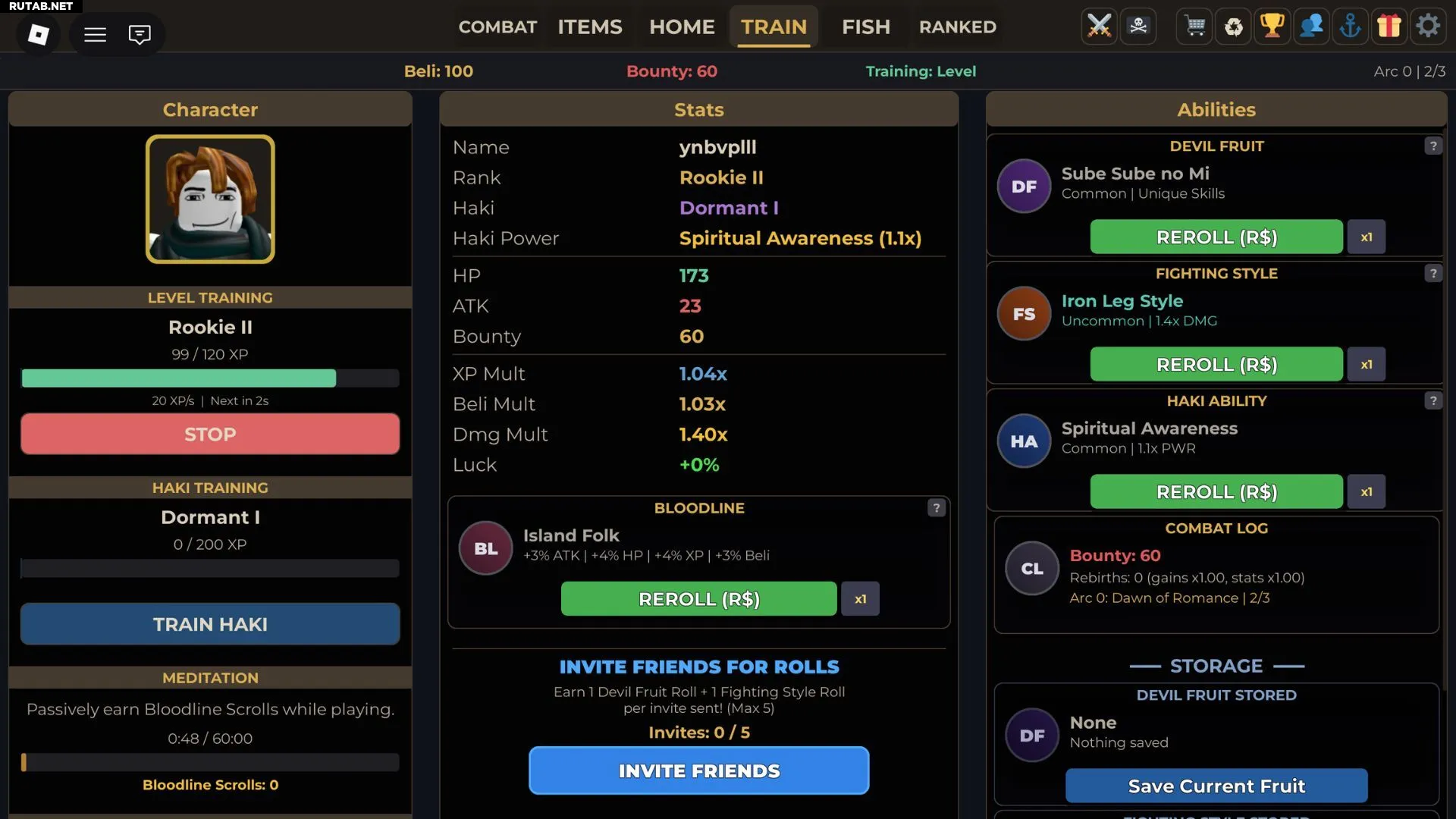Open Bloodline help question mark

937,508
